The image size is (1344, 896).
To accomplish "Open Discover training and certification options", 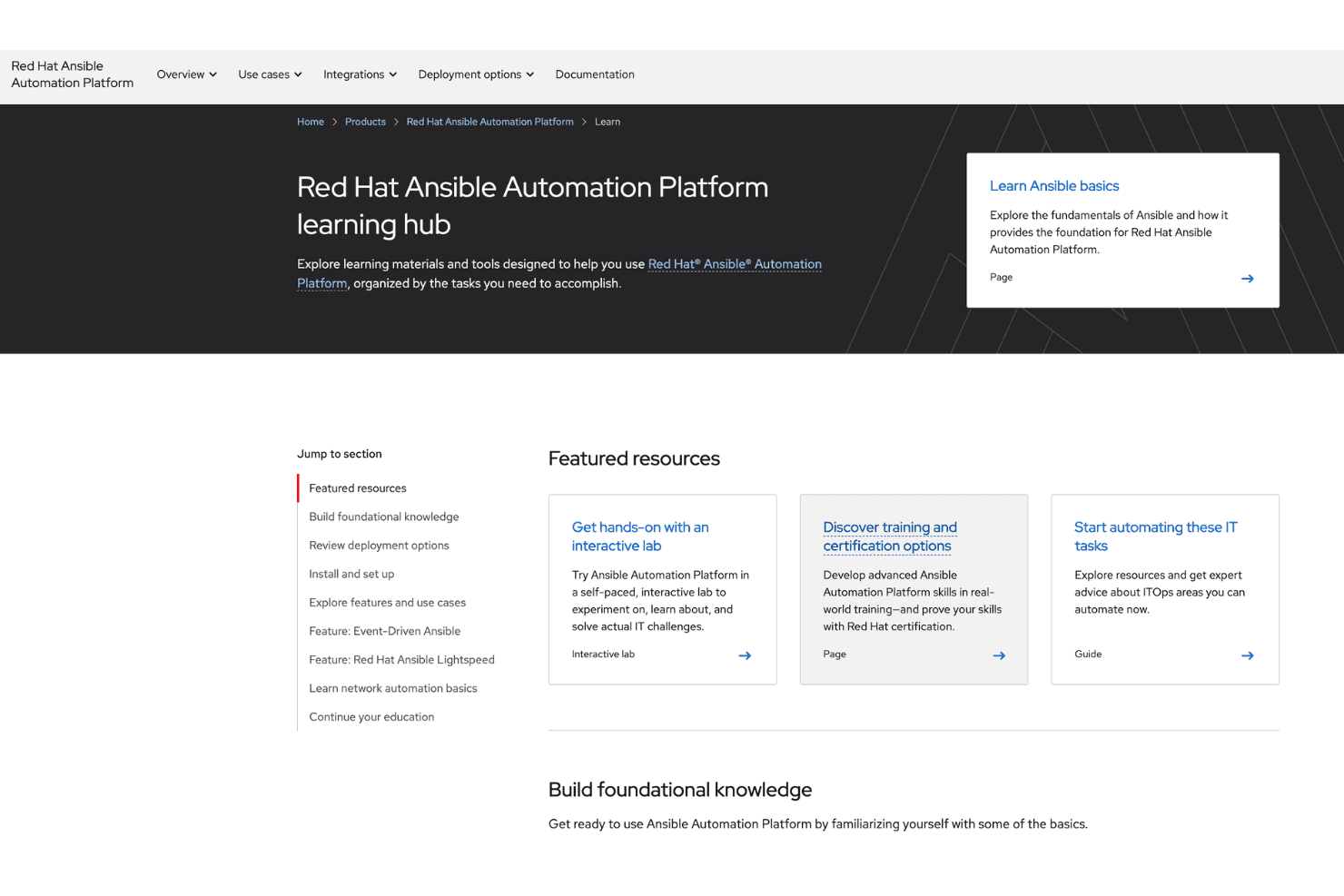I will point(889,537).
